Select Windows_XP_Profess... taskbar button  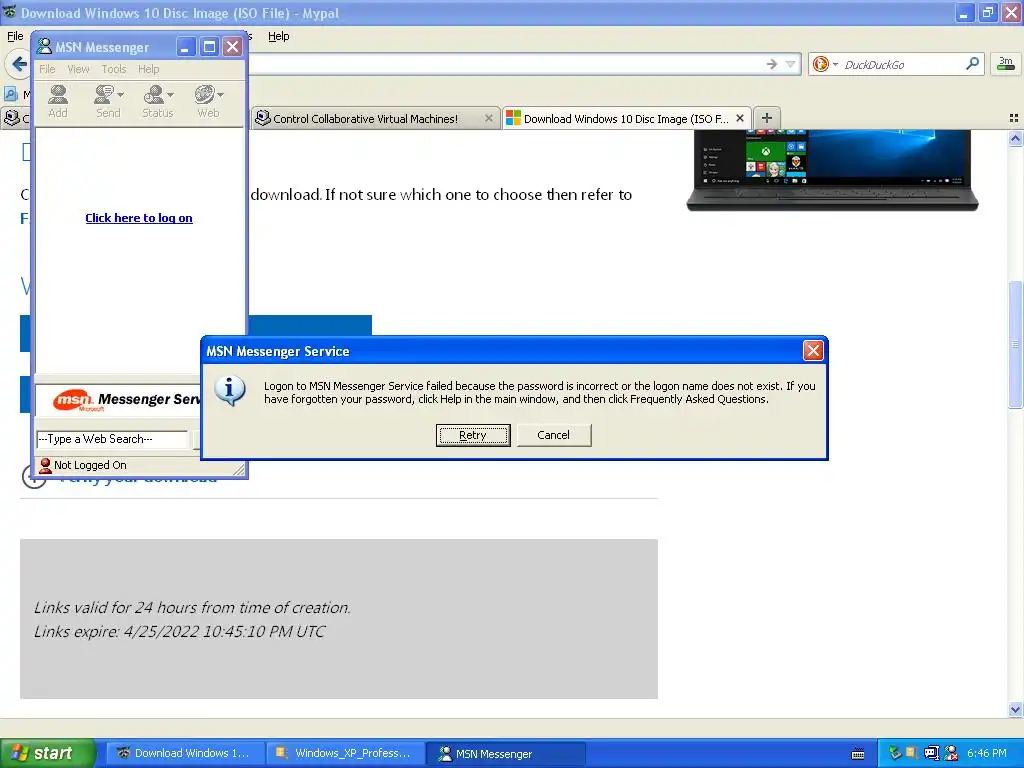tap(345, 754)
